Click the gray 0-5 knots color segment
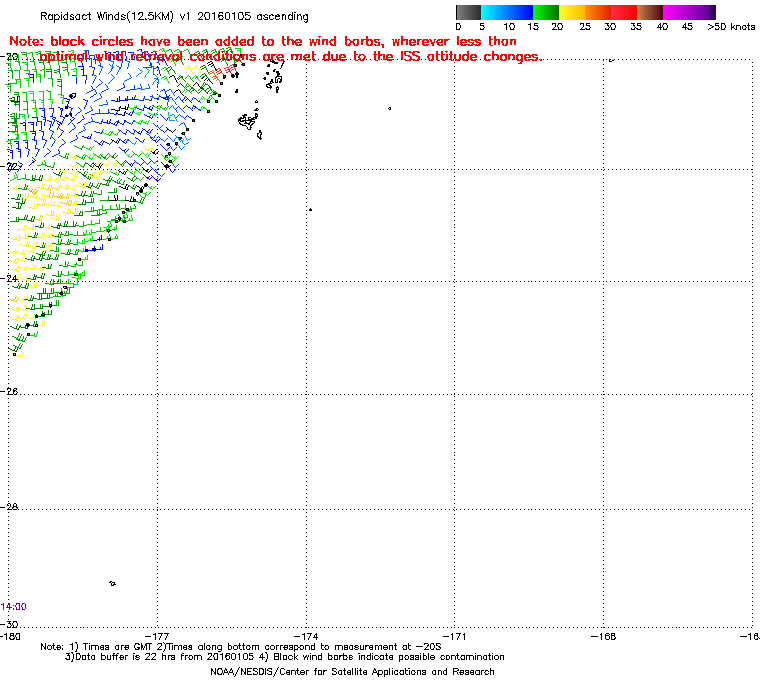760x688 pixels. pos(468,12)
